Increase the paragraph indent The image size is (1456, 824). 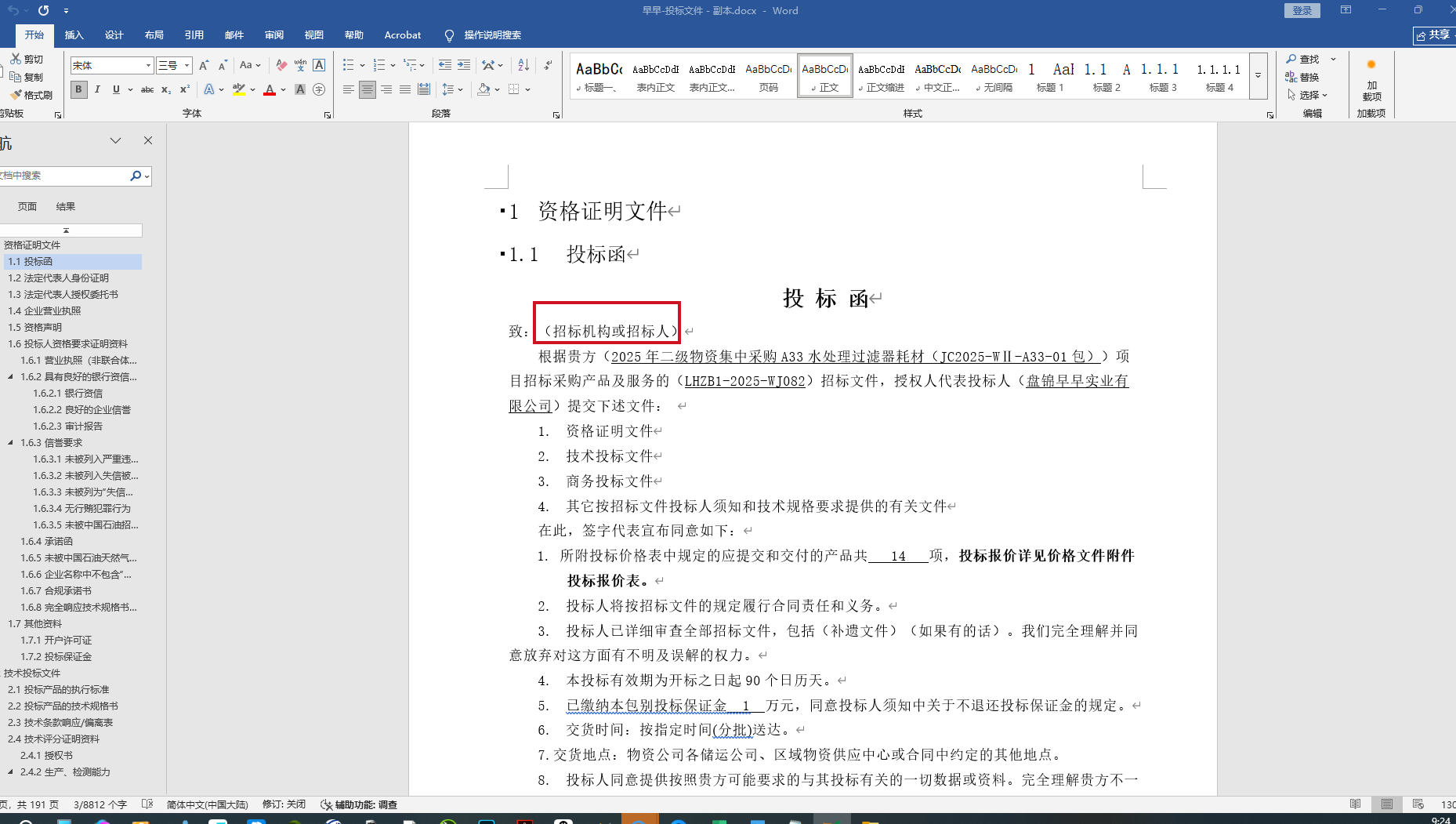click(x=464, y=65)
